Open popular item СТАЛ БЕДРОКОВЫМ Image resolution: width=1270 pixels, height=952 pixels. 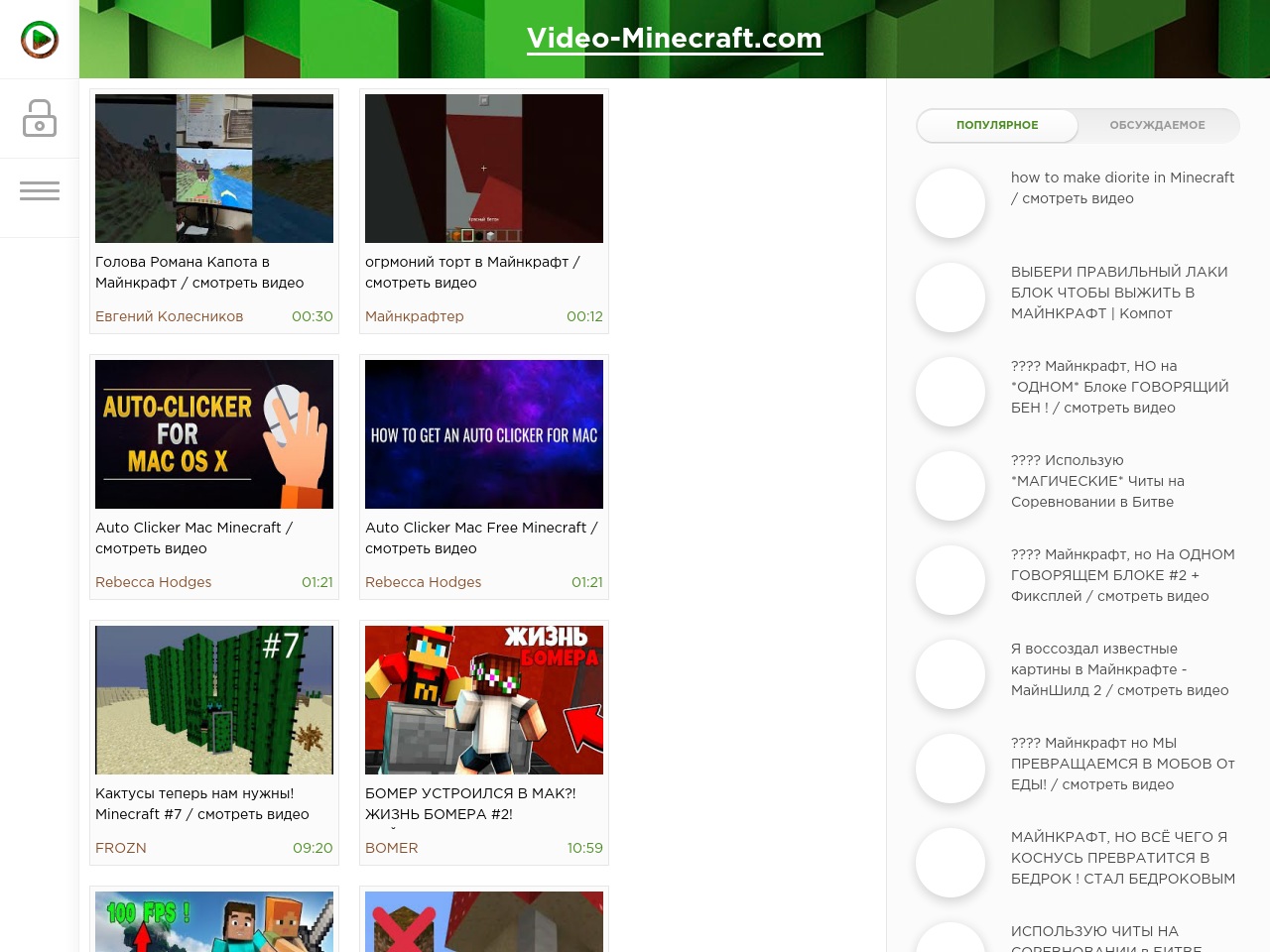coord(1123,858)
